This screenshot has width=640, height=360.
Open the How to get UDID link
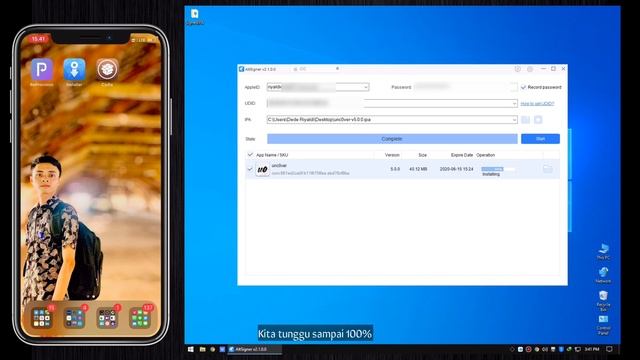pyautogui.click(x=537, y=104)
